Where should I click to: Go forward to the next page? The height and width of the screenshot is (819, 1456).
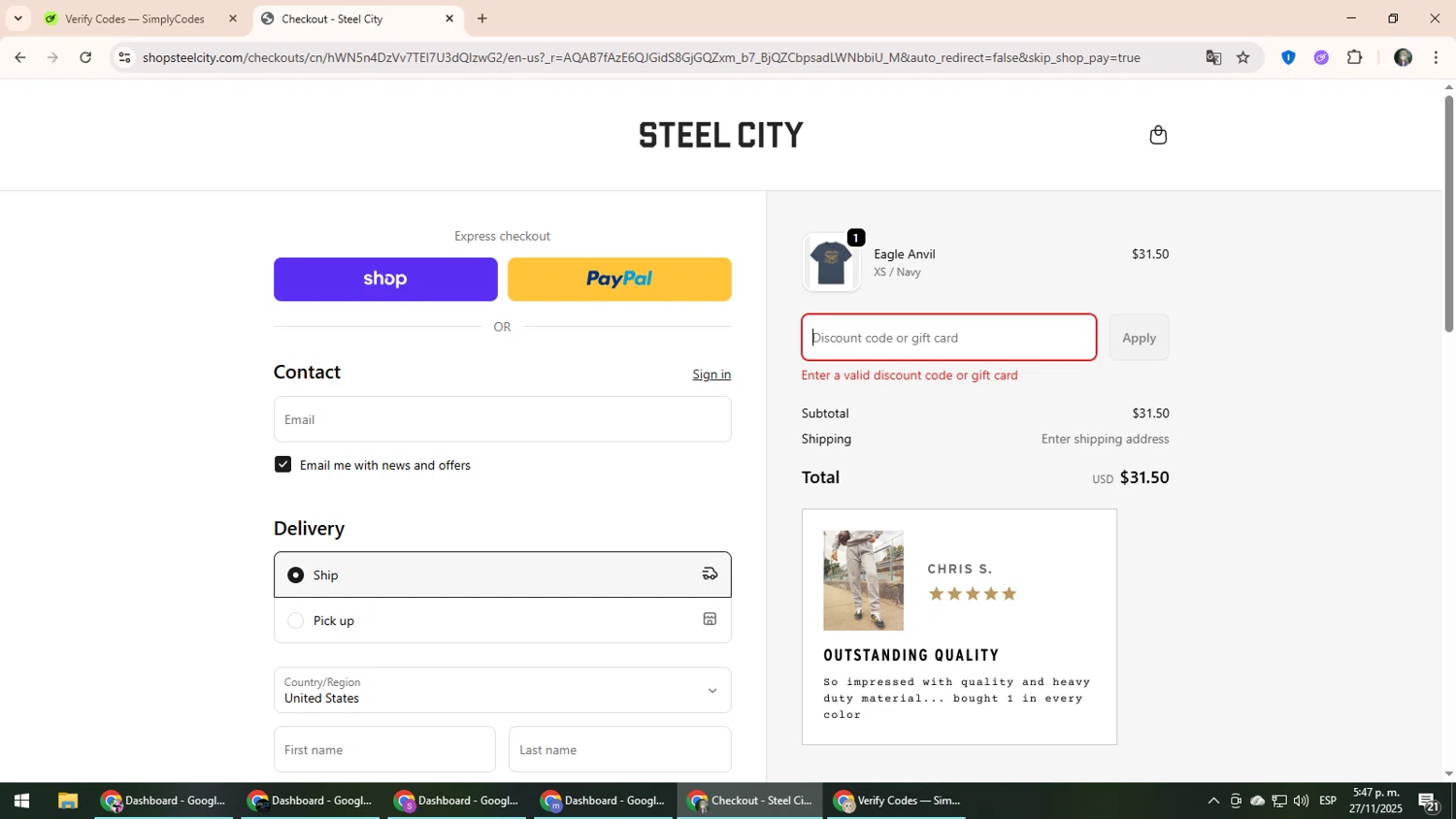click(x=52, y=57)
